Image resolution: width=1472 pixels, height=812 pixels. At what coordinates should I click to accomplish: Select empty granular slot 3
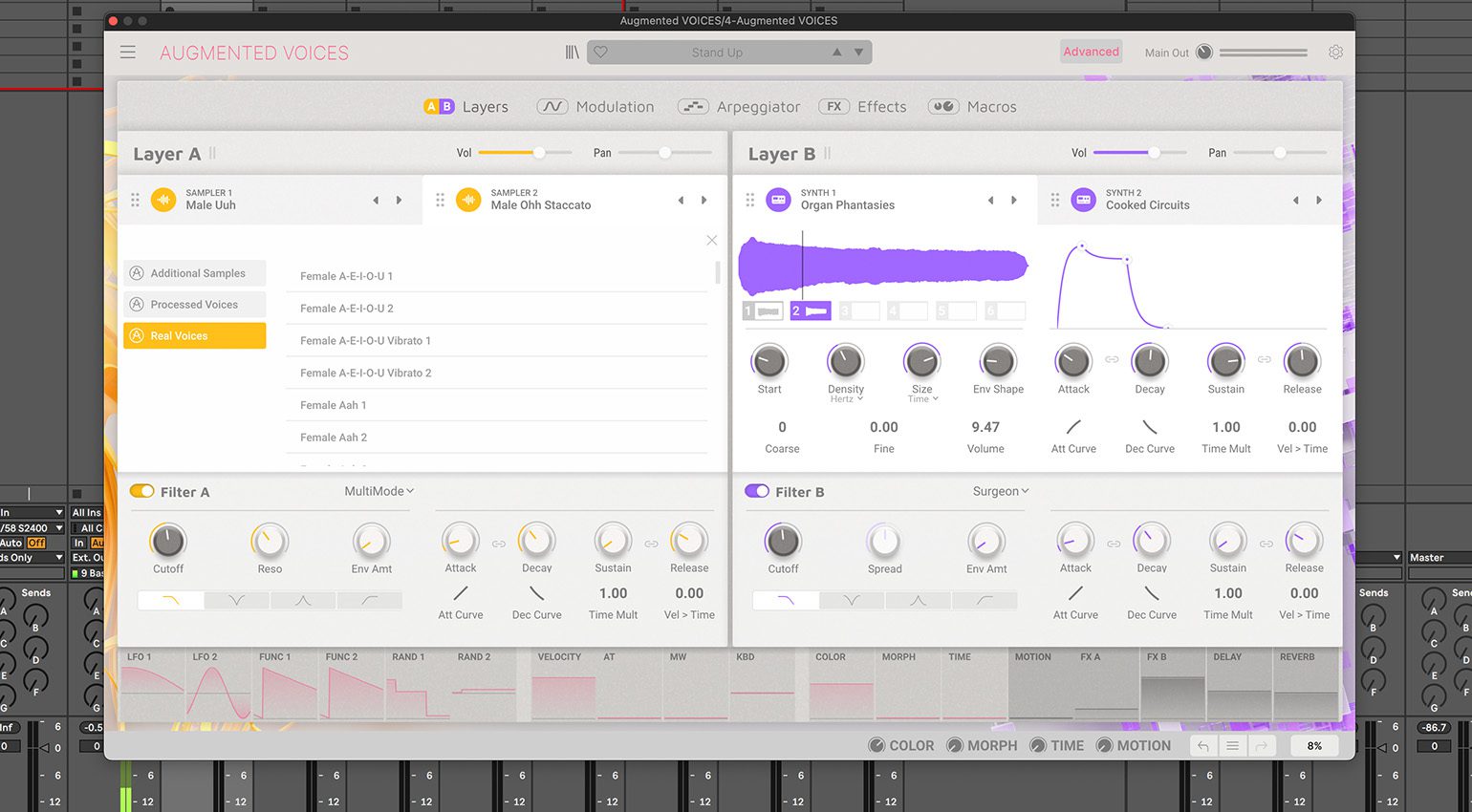(858, 311)
